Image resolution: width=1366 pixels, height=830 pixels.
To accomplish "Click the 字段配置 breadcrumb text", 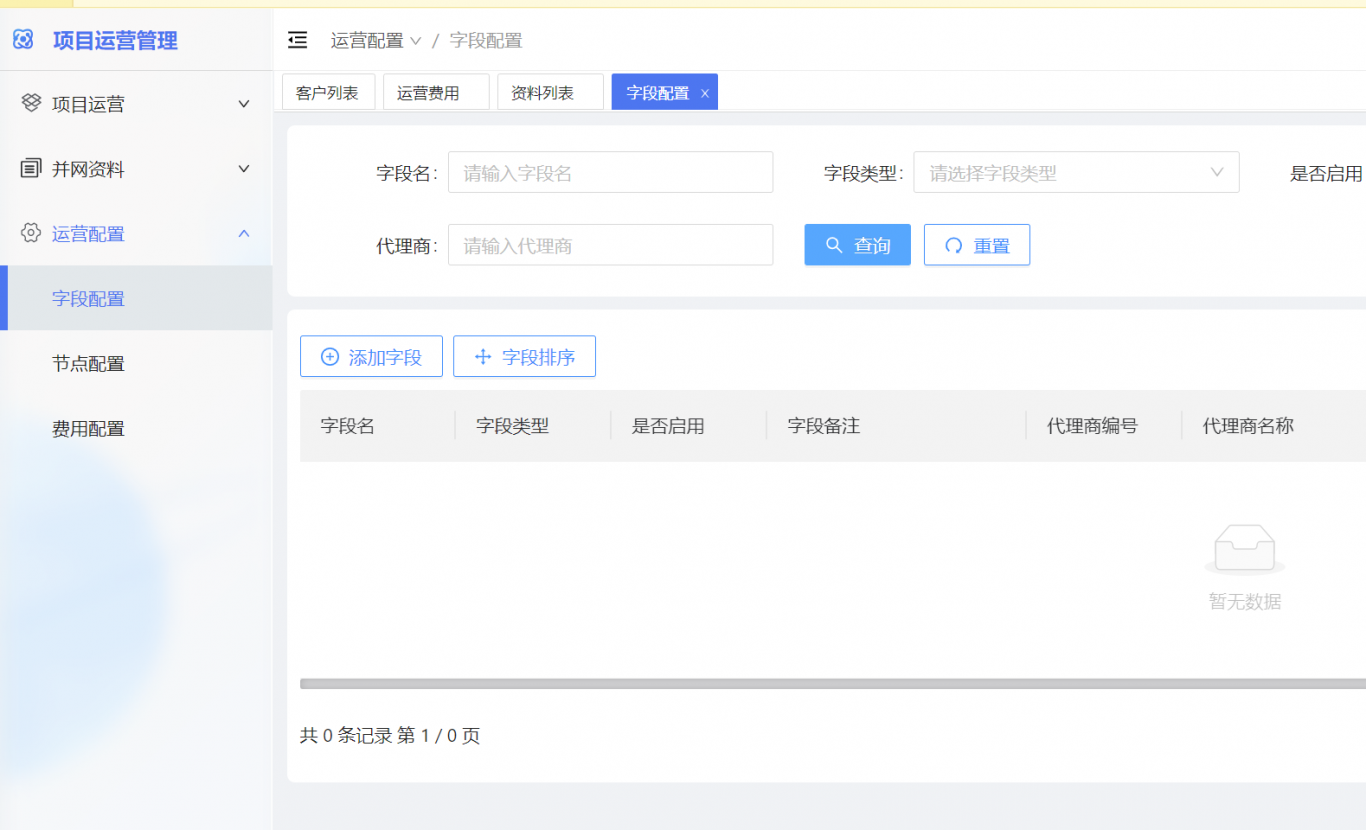I will (486, 40).
